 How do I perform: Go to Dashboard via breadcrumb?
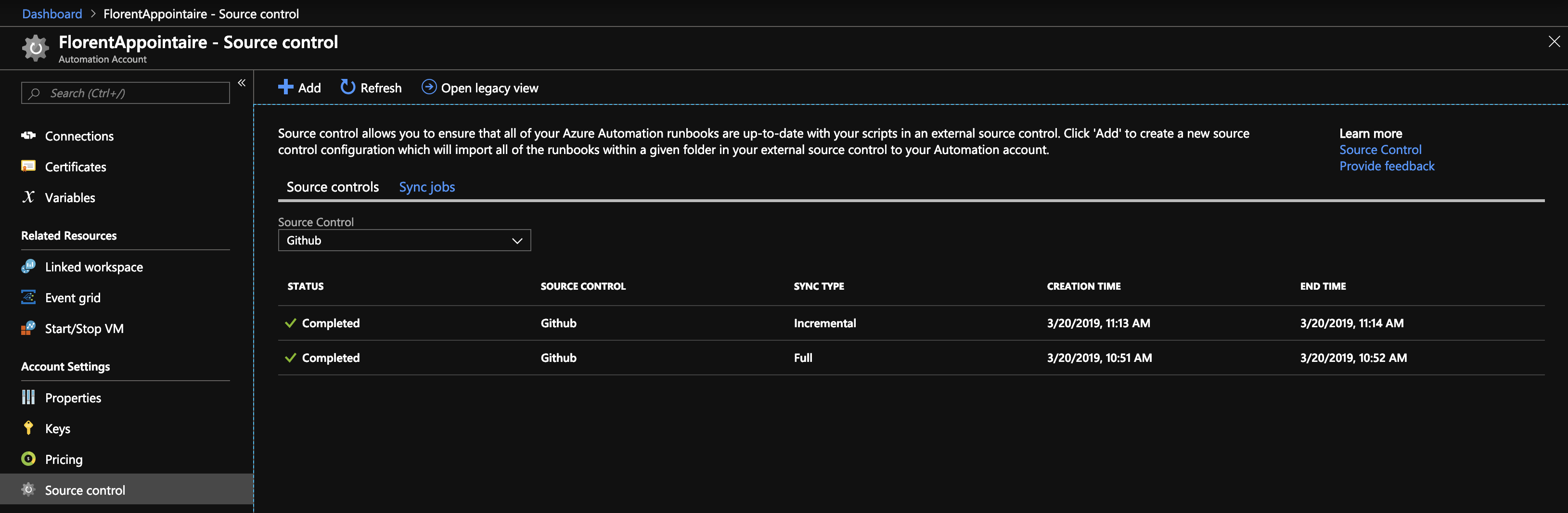tap(52, 13)
